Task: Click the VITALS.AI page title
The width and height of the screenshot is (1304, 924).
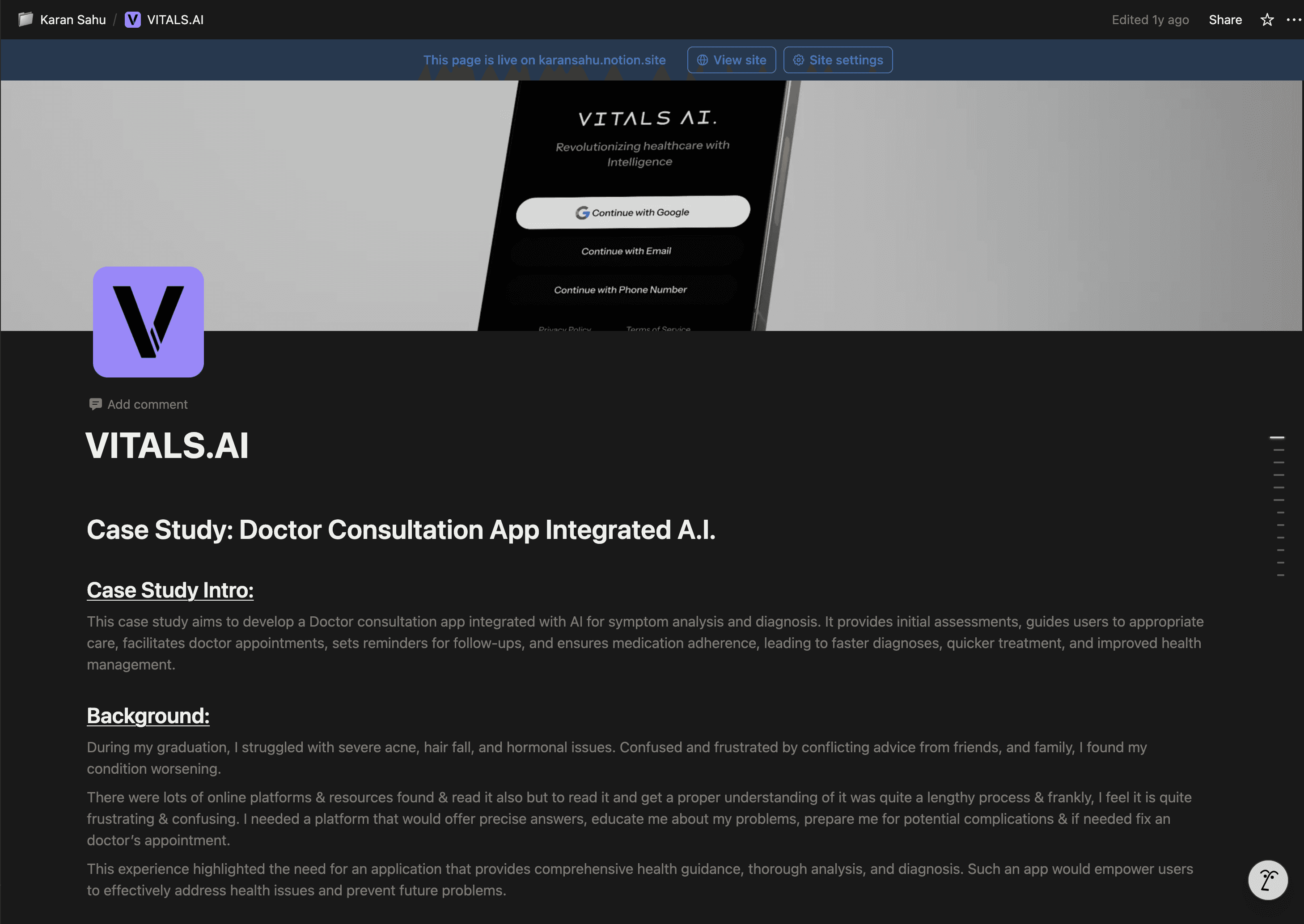Action: tap(167, 445)
